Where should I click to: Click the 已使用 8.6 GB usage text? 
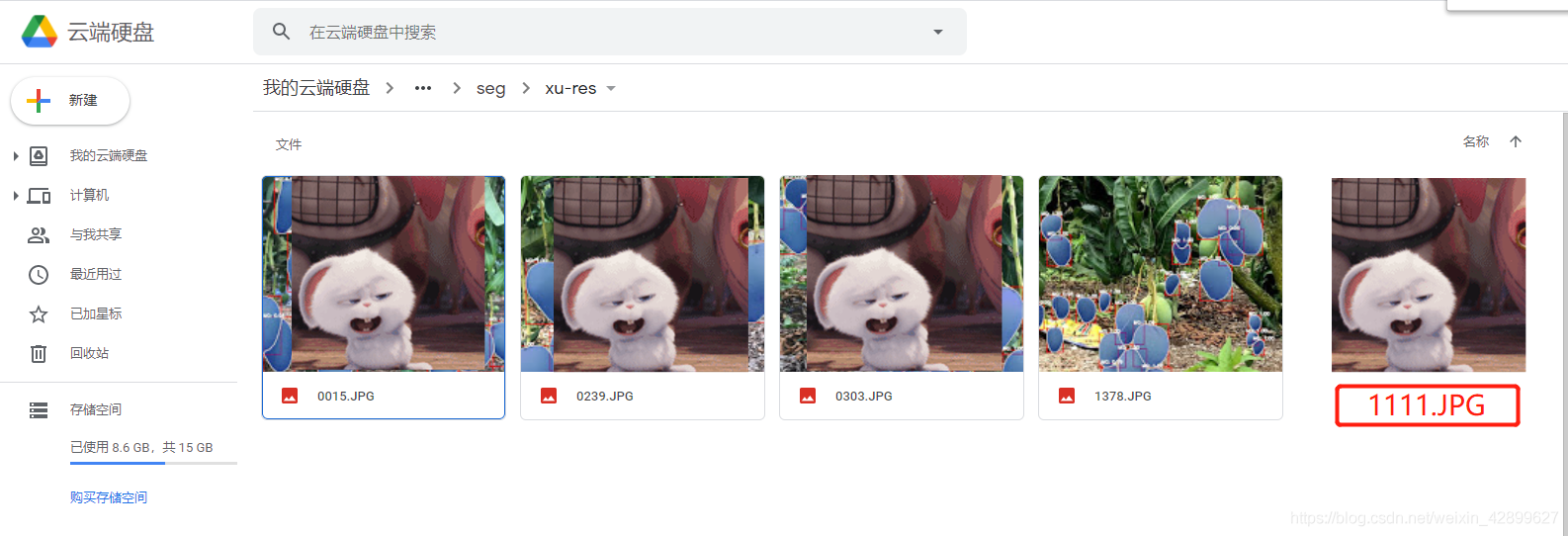click(141, 447)
